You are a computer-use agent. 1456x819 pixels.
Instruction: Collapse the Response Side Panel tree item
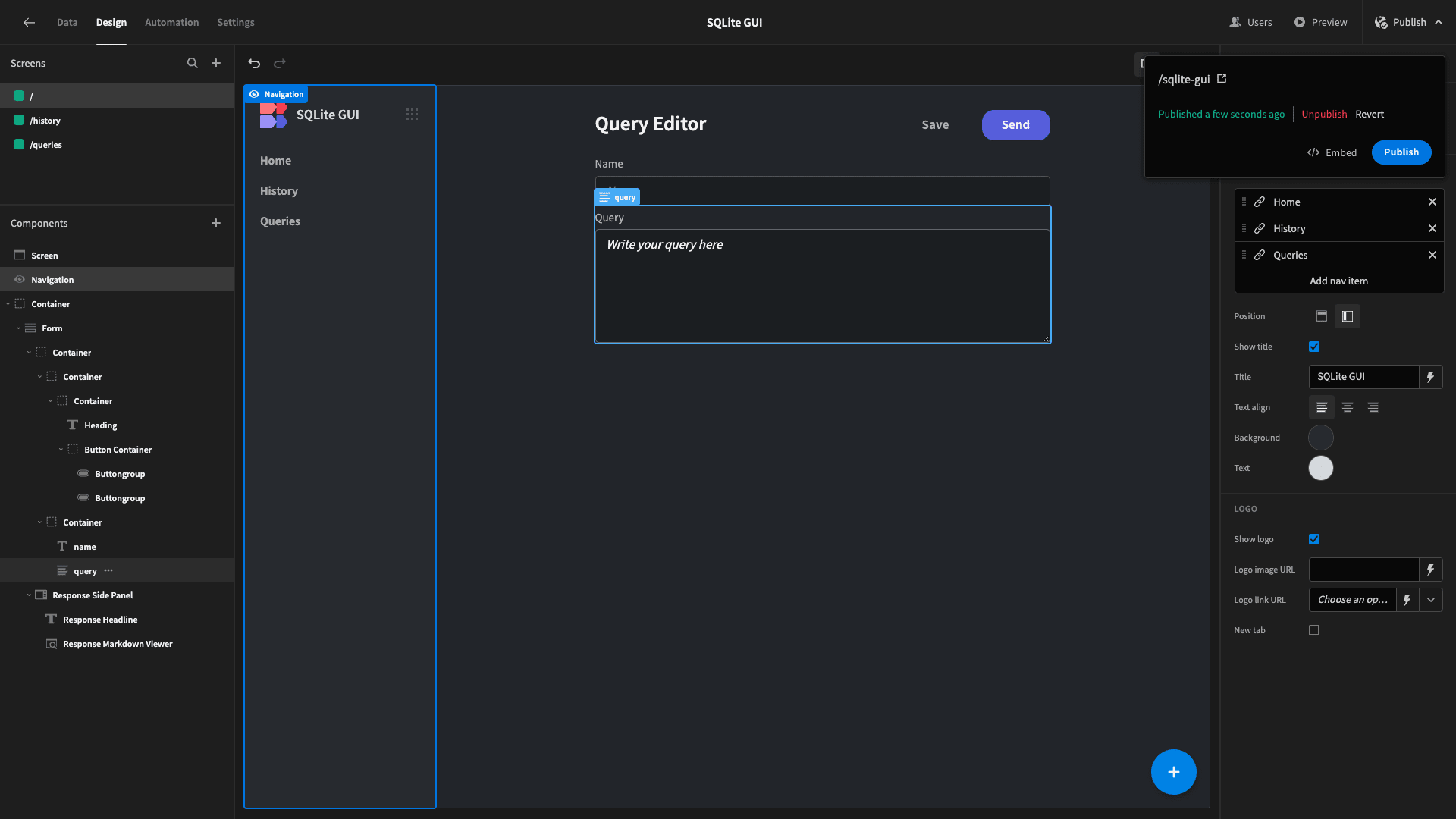pyautogui.click(x=29, y=595)
